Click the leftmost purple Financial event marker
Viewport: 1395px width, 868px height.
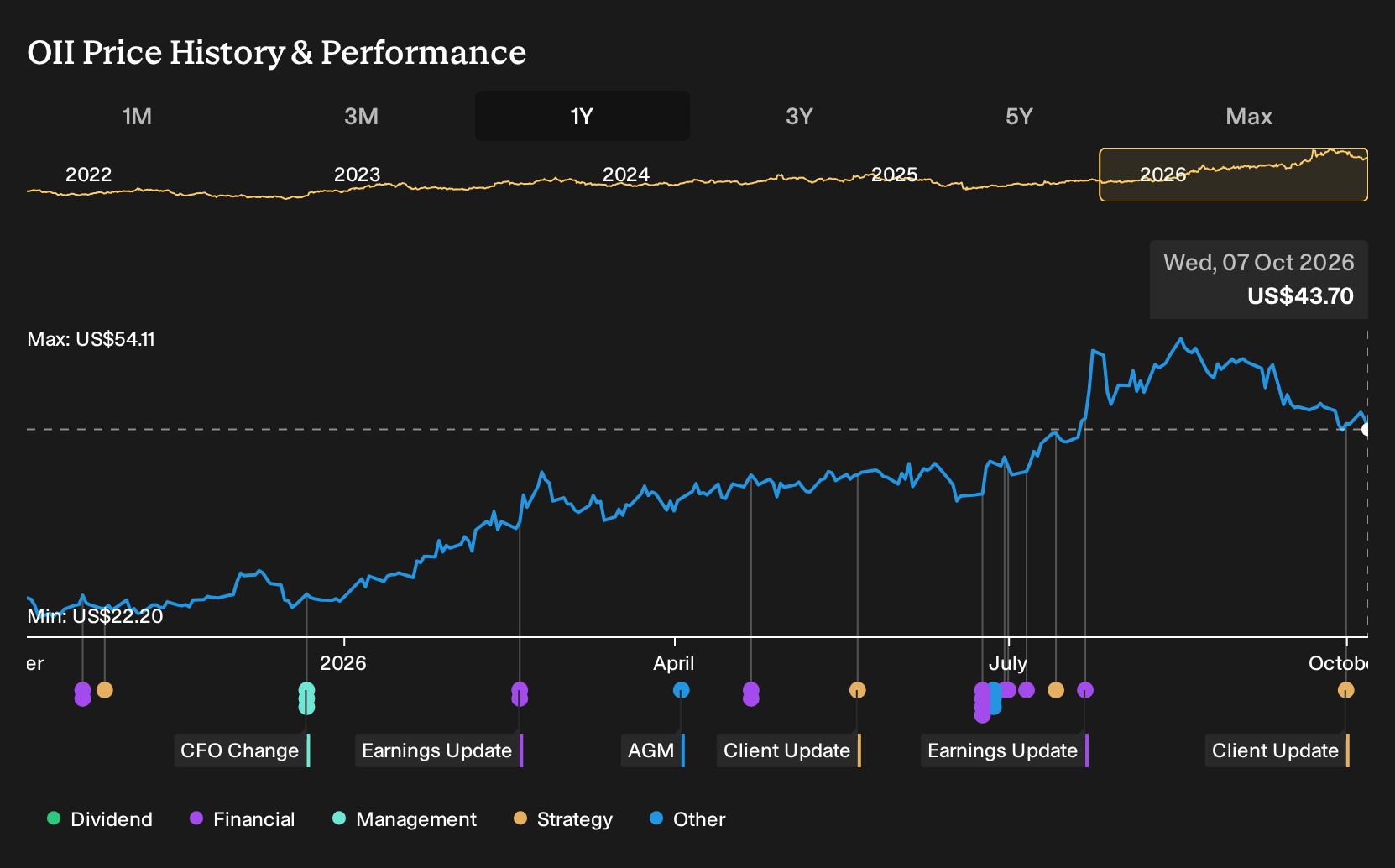click(82, 693)
